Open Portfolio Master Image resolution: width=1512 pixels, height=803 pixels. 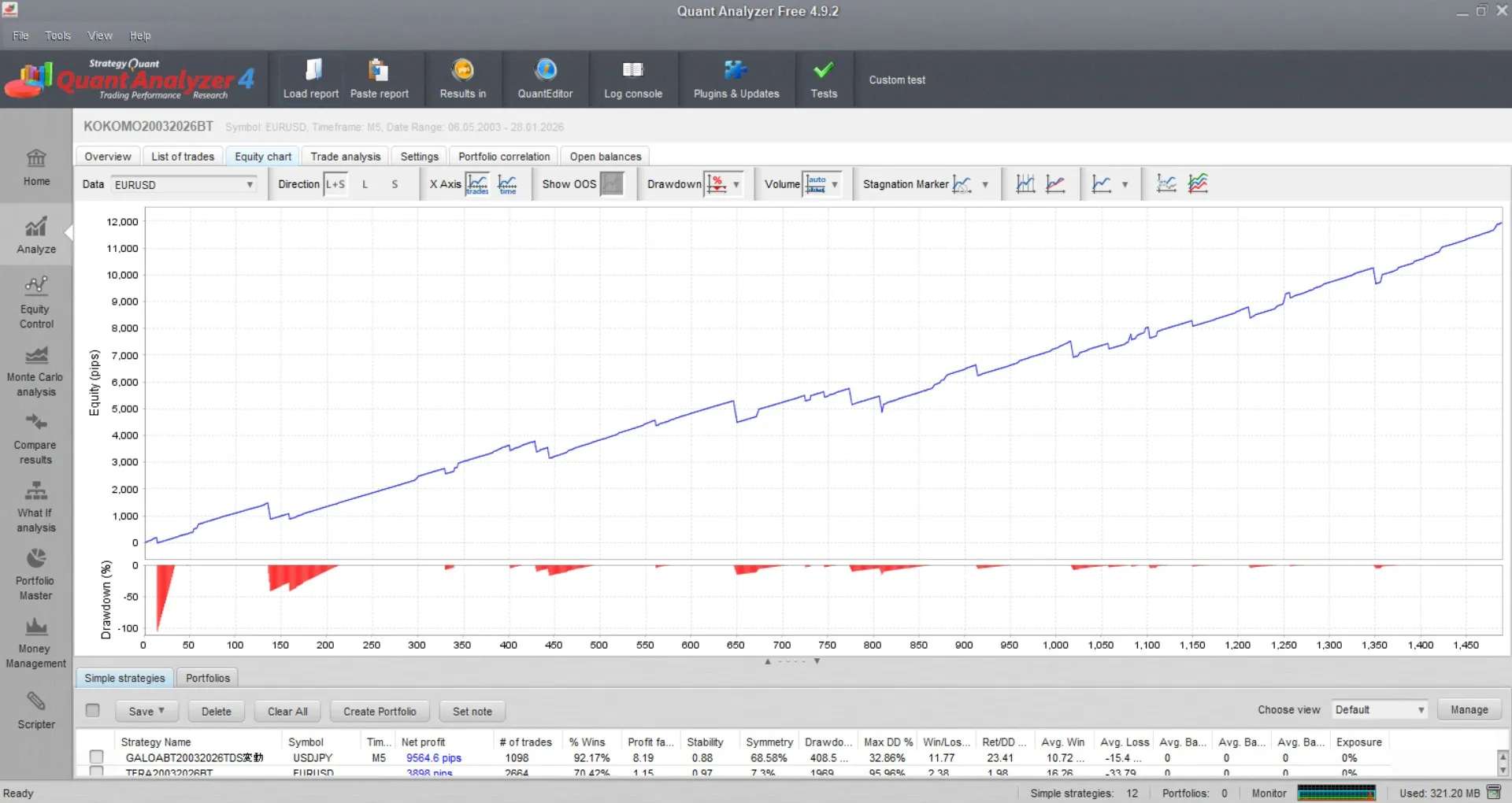click(36, 575)
